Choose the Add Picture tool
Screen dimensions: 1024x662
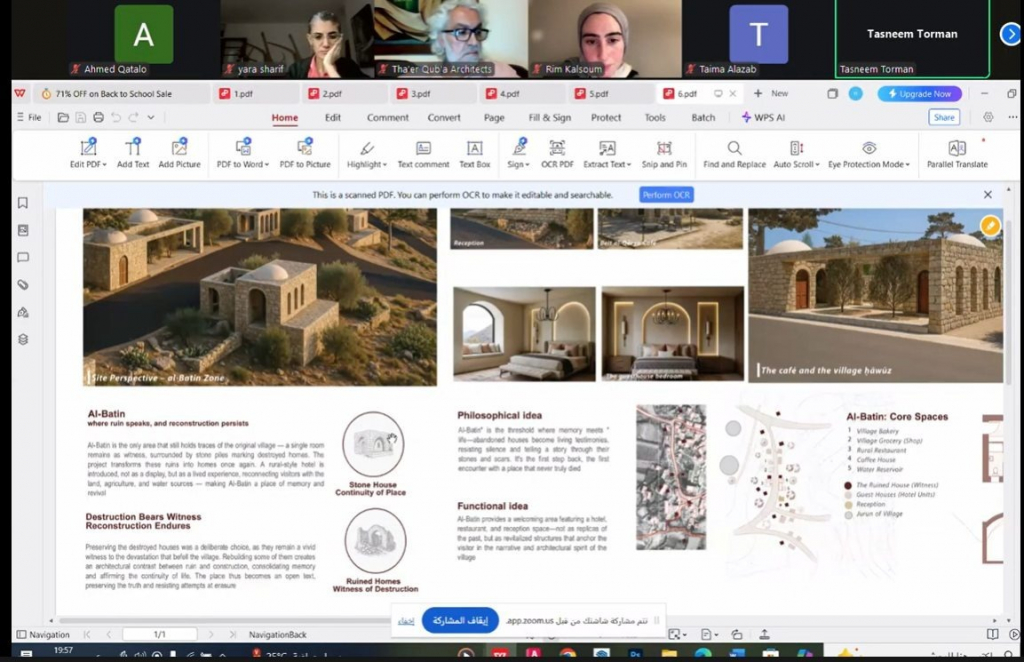pos(179,154)
